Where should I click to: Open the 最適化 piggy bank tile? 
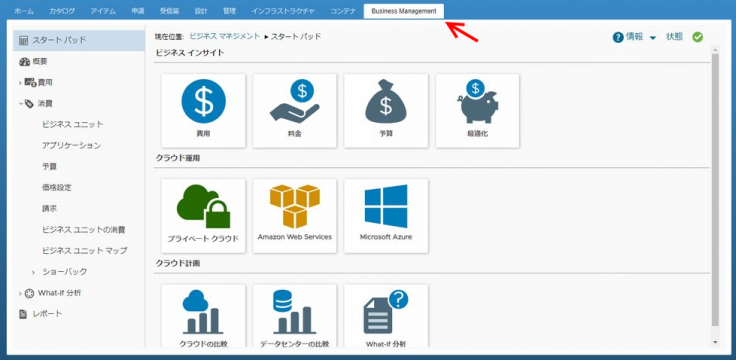click(x=477, y=111)
